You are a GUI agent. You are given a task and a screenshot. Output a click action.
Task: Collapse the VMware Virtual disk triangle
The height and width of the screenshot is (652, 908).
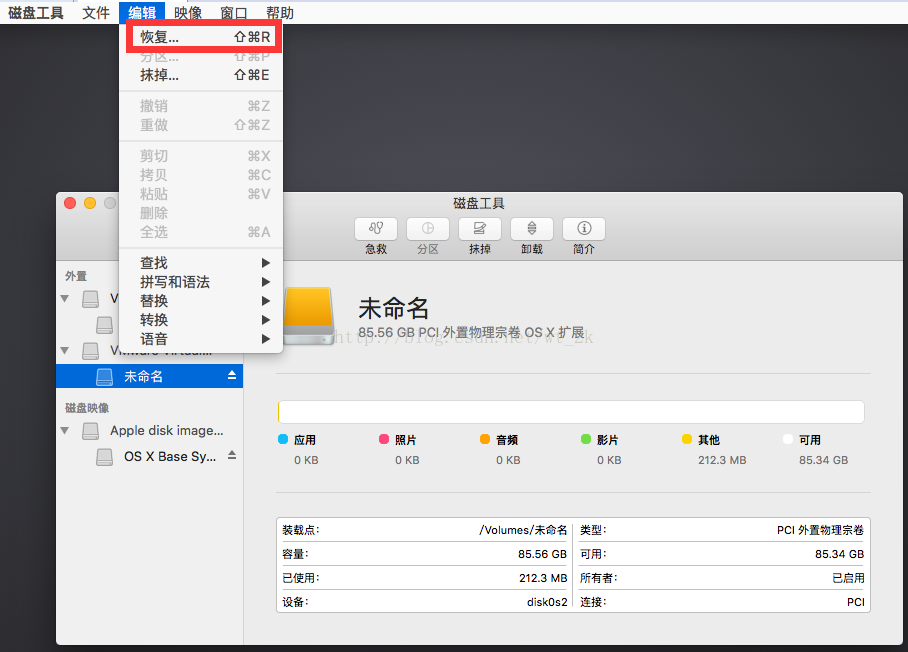pos(65,350)
